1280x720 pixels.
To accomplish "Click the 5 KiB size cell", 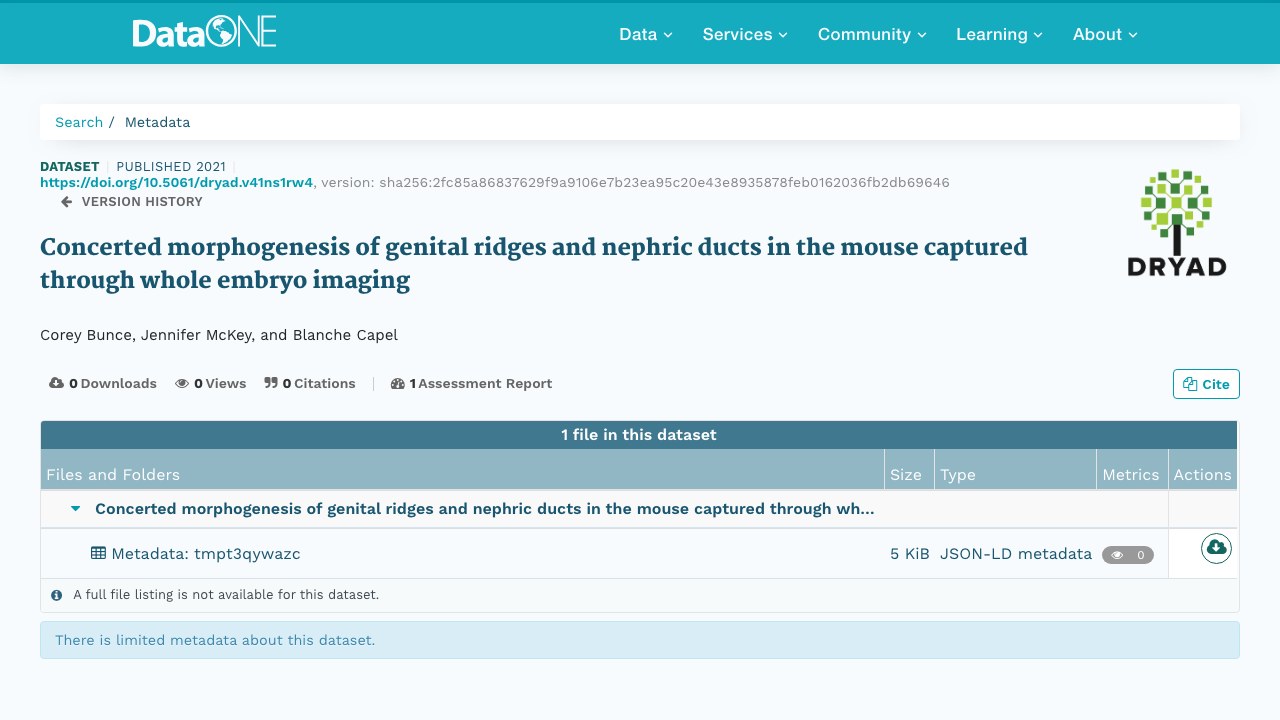I will (x=910, y=554).
